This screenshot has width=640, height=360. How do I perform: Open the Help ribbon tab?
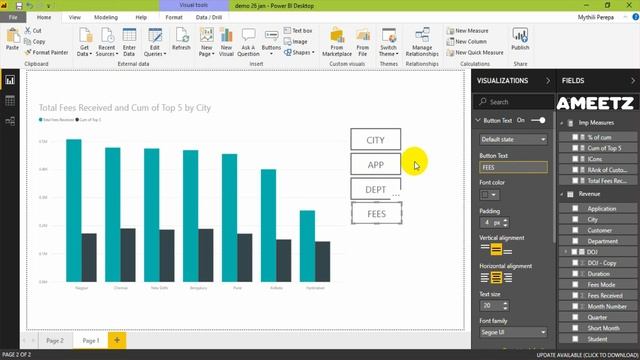click(x=141, y=18)
